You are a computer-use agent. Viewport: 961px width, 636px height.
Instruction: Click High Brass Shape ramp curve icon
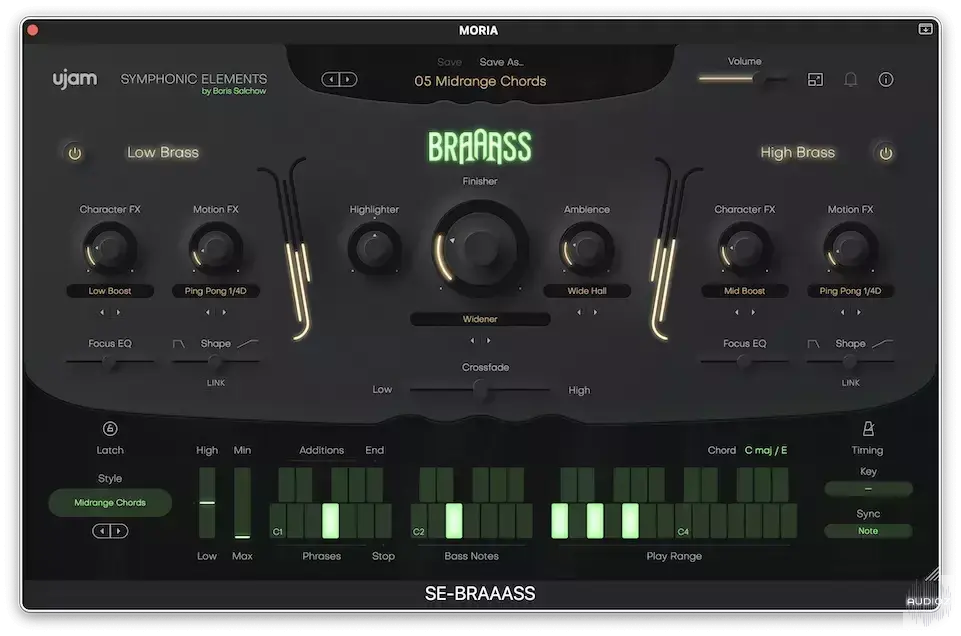(x=883, y=344)
